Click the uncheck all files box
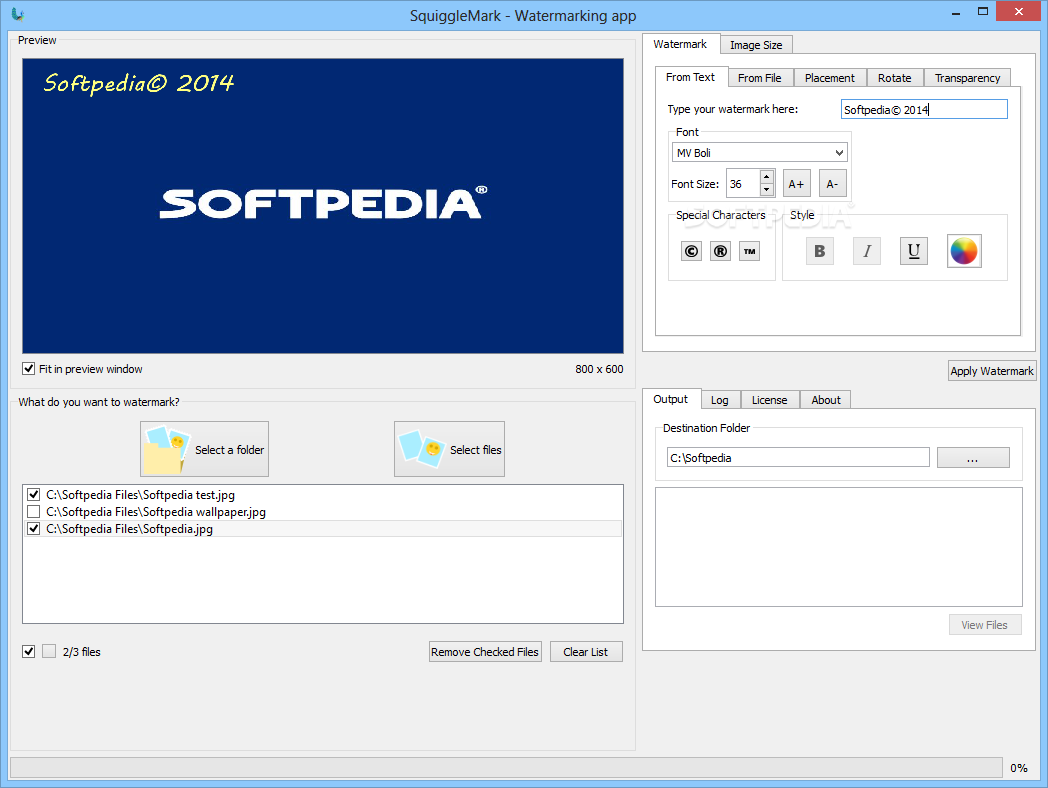 tap(49, 652)
